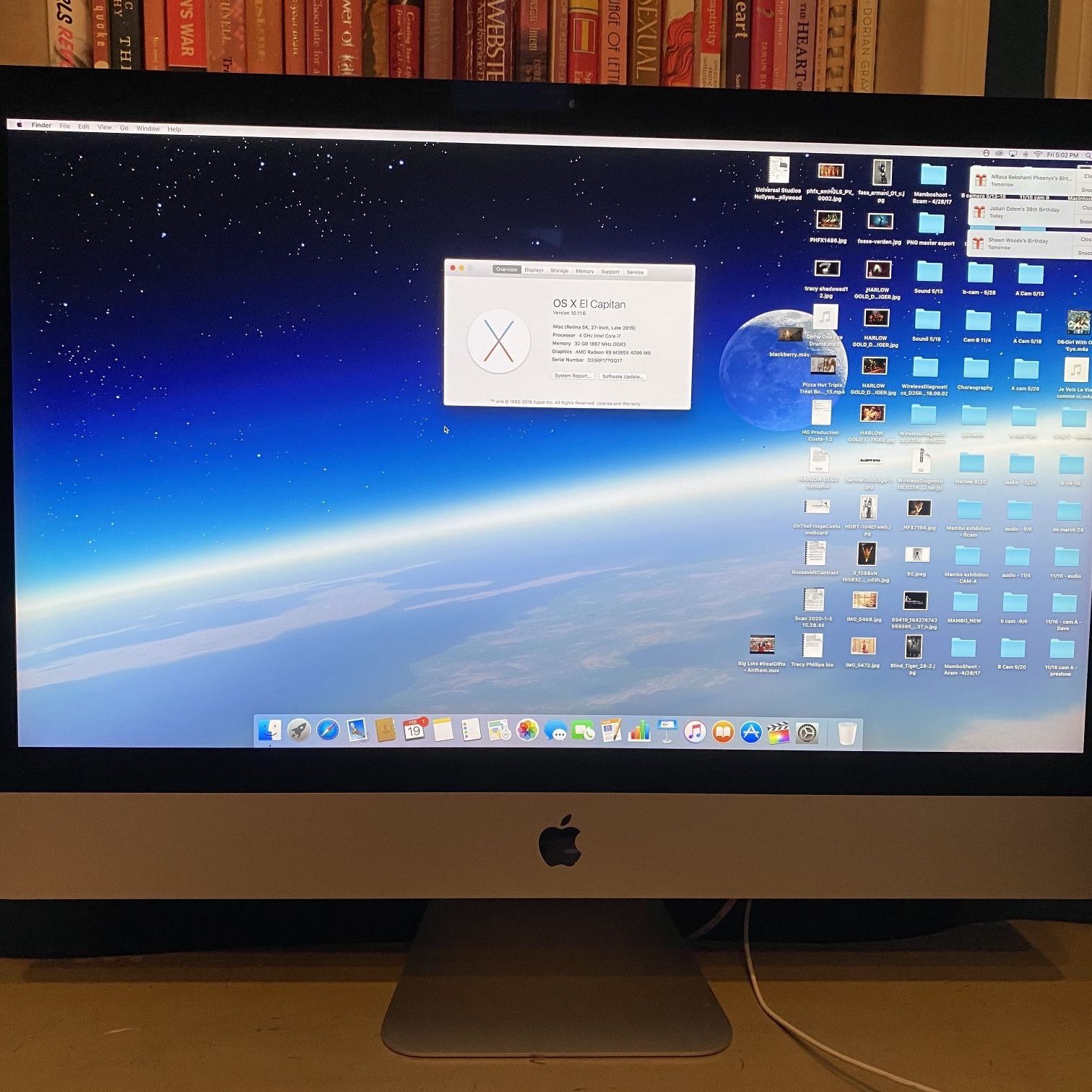Open the Trash in the Dock
Image resolution: width=1092 pixels, height=1092 pixels.
pos(847,734)
